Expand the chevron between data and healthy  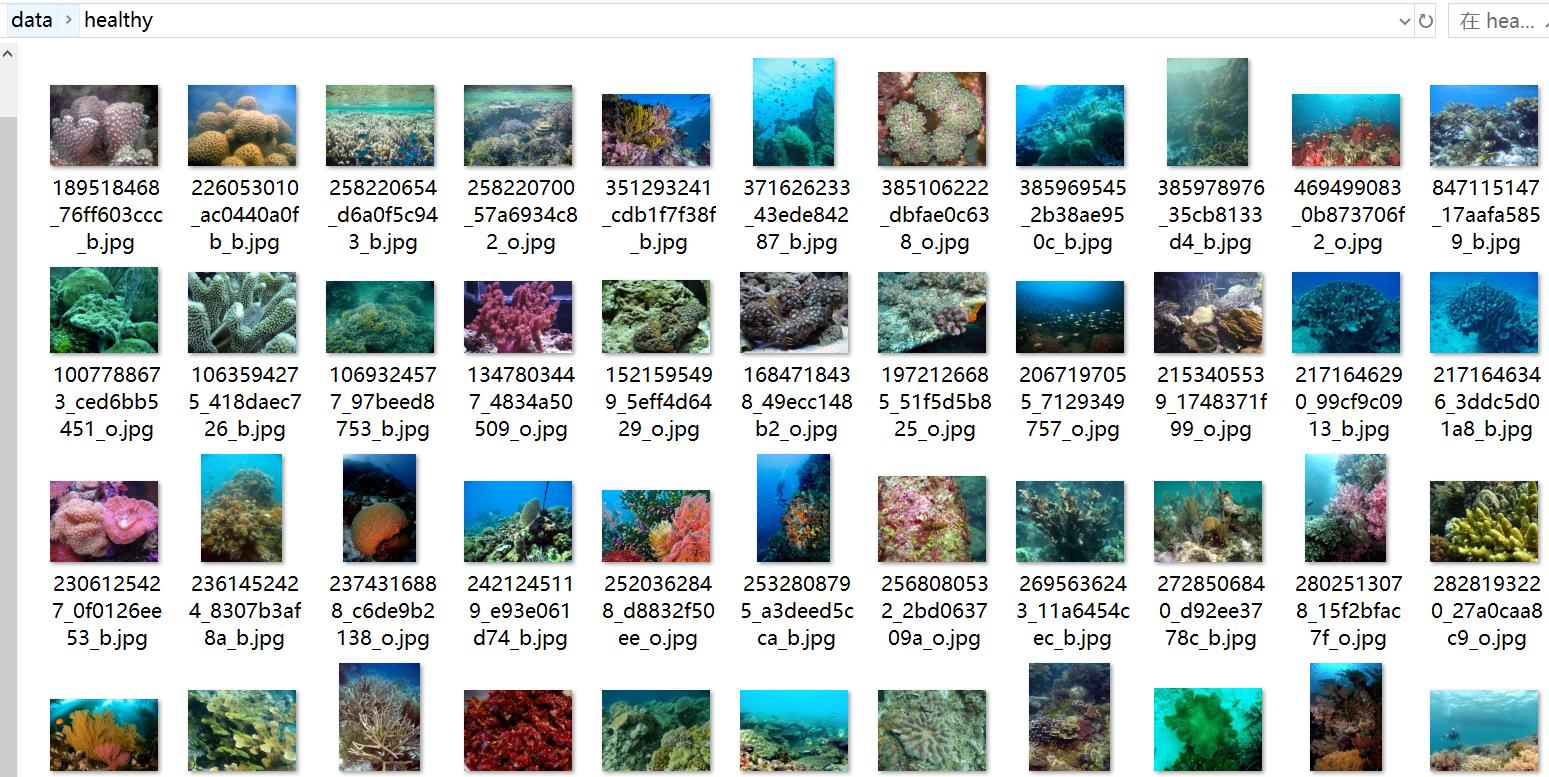67,20
